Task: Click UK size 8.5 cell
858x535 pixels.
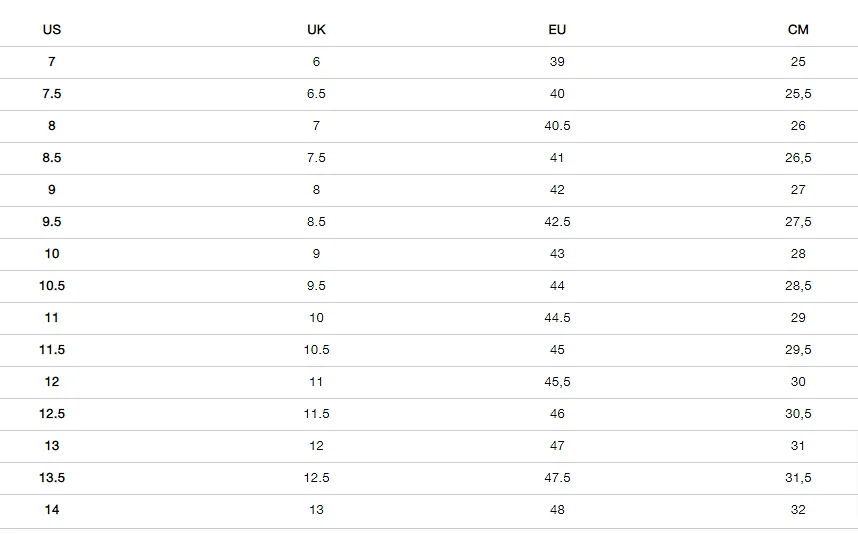Action: 316,222
